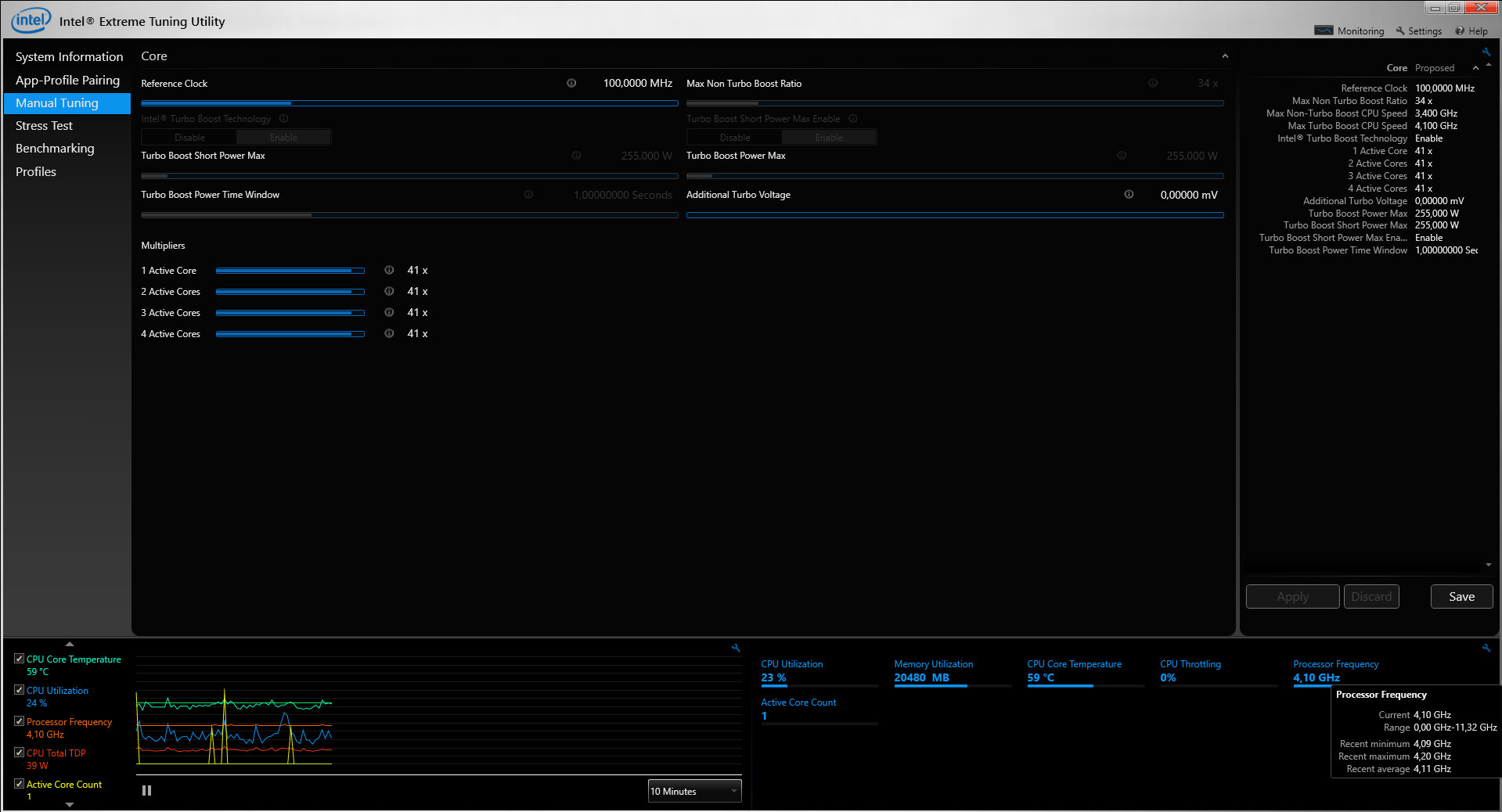Screen dimensions: 1502x812
Task: Open the System Information section
Action: tap(69, 57)
